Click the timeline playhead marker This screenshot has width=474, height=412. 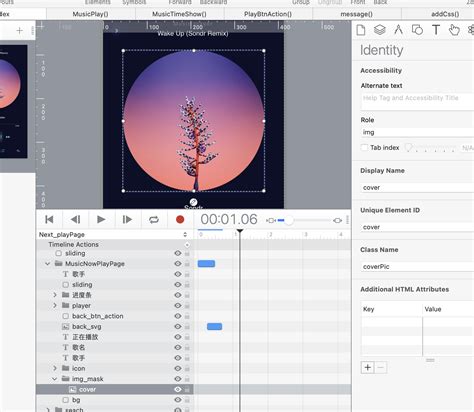pos(240,231)
